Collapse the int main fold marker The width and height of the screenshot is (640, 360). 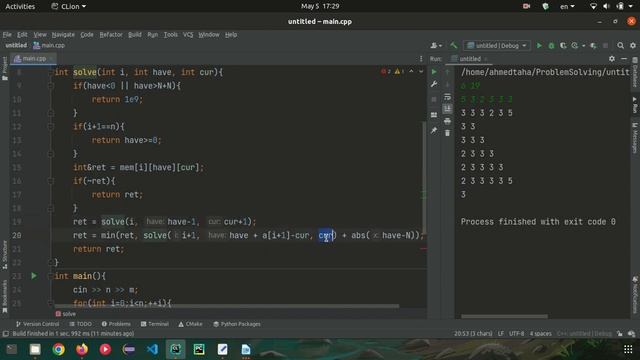[x=51, y=276]
